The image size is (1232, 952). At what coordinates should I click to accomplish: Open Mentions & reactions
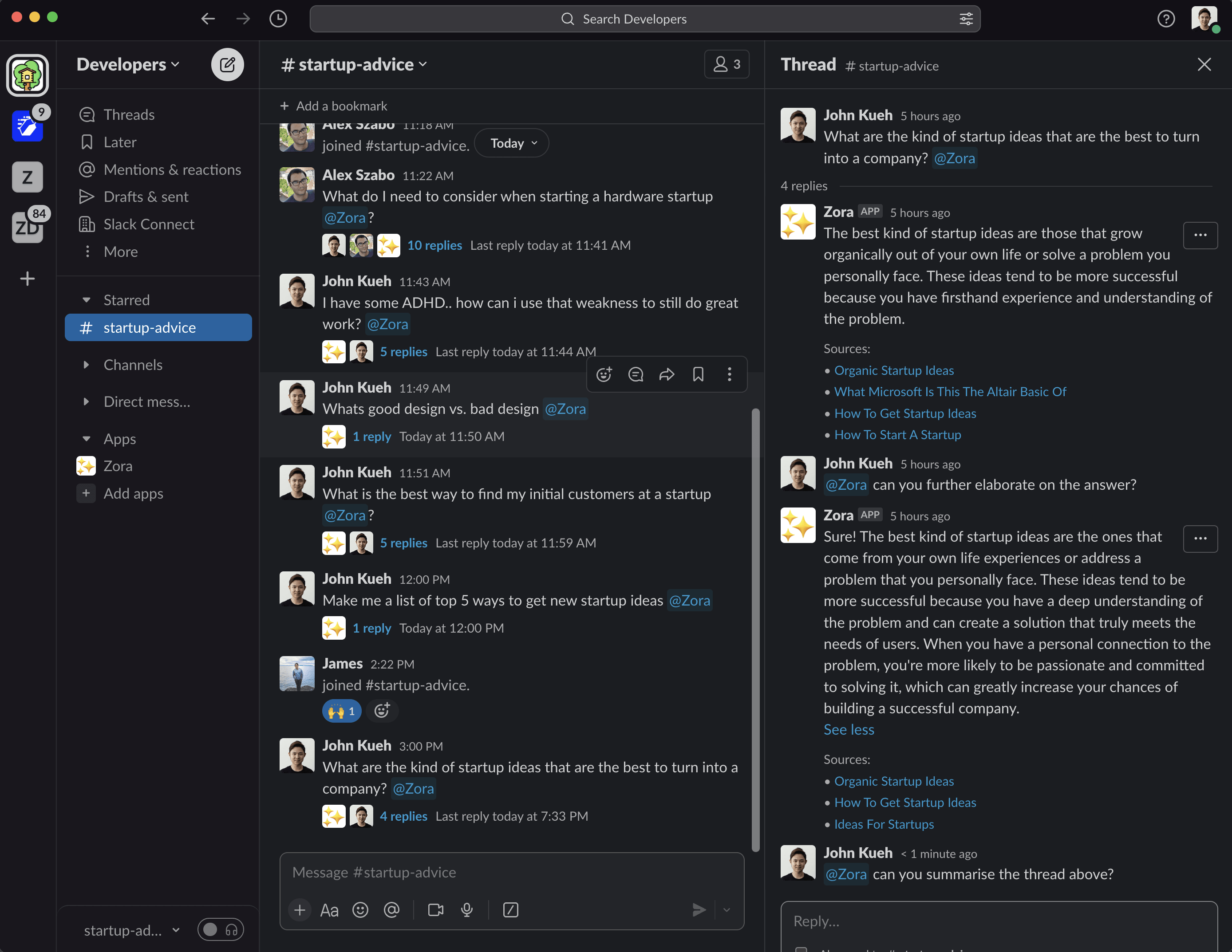tap(158, 169)
